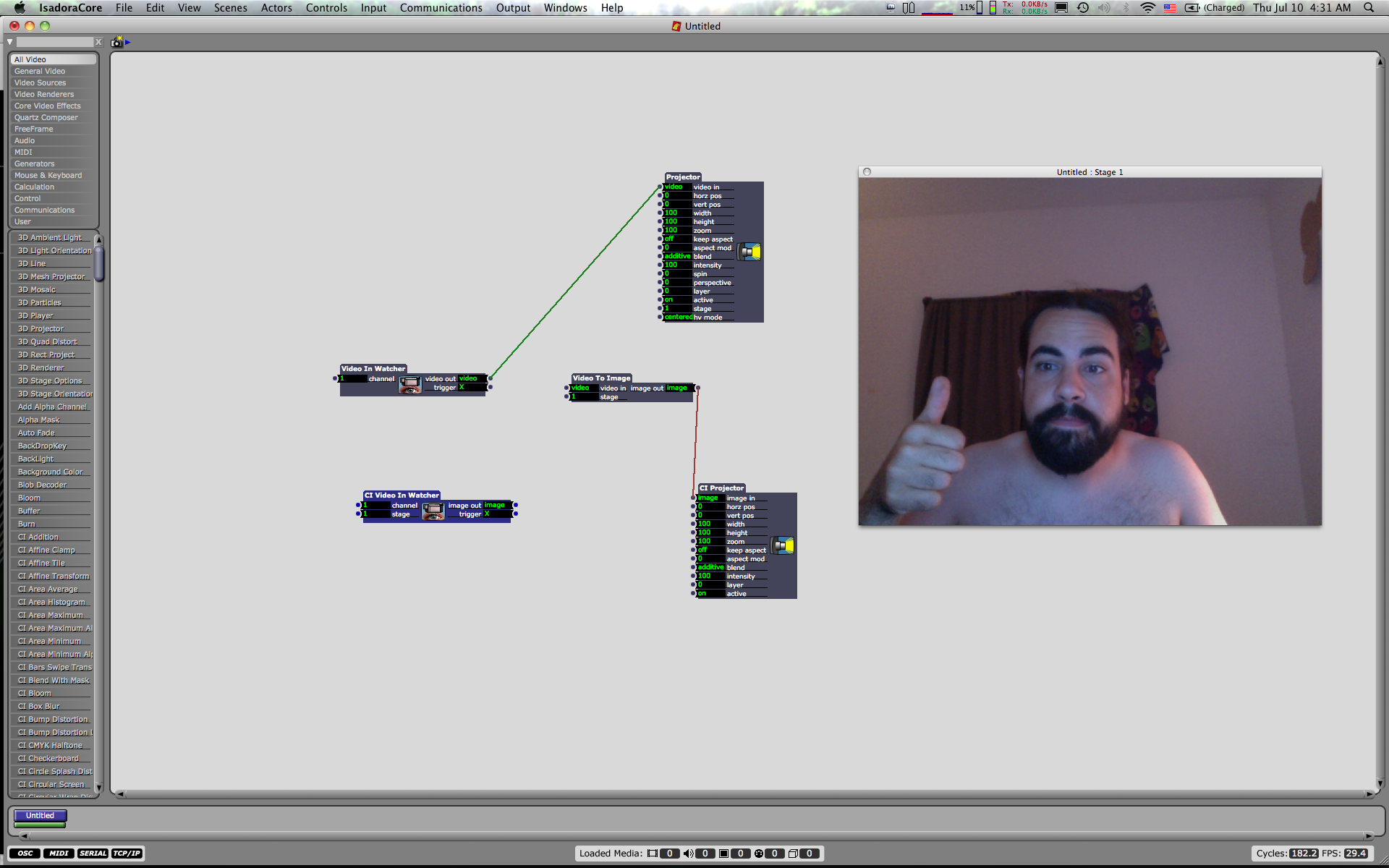Click the loaded 3D objects icon
The width and height of the screenshot is (1389, 868).
[793, 854]
